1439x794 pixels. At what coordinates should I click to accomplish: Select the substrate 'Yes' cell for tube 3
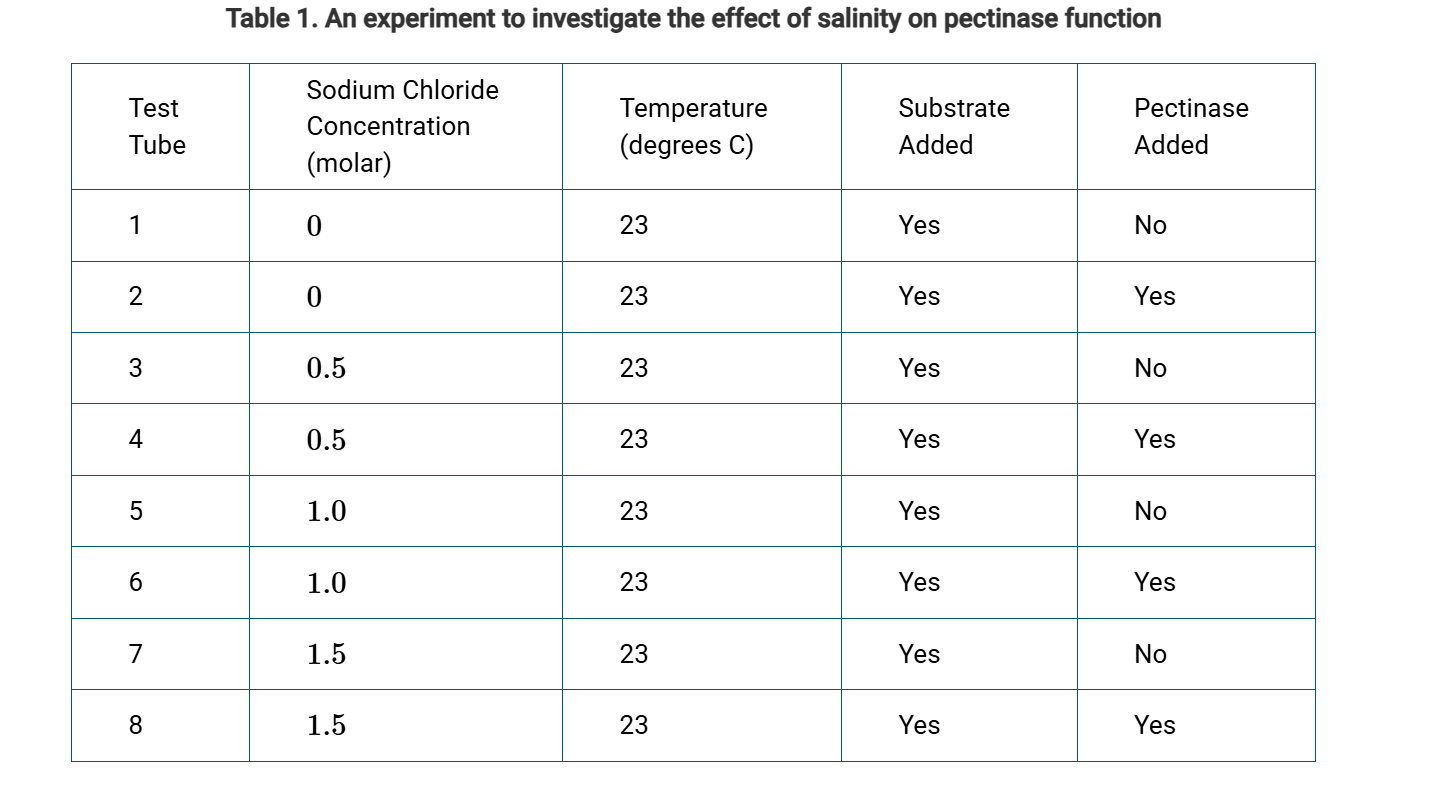point(918,369)
